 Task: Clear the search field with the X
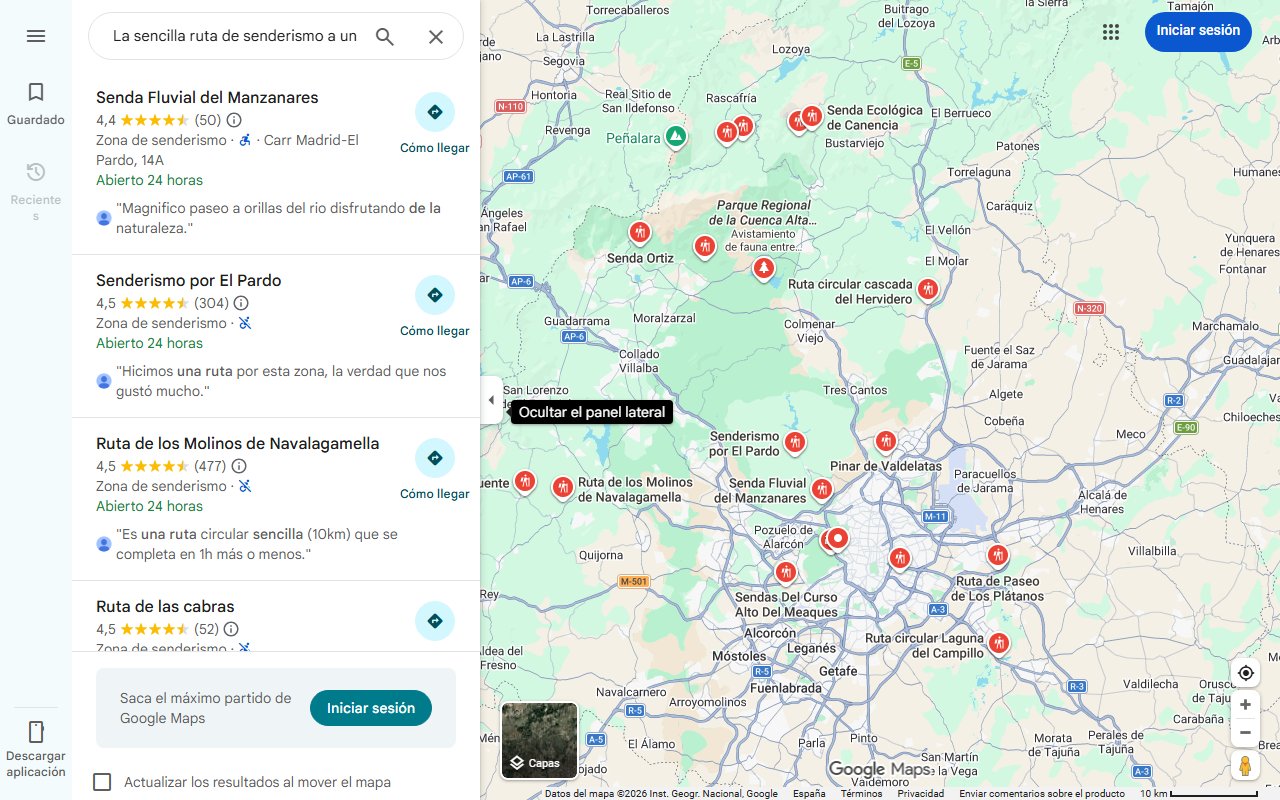tap(435, 35)
